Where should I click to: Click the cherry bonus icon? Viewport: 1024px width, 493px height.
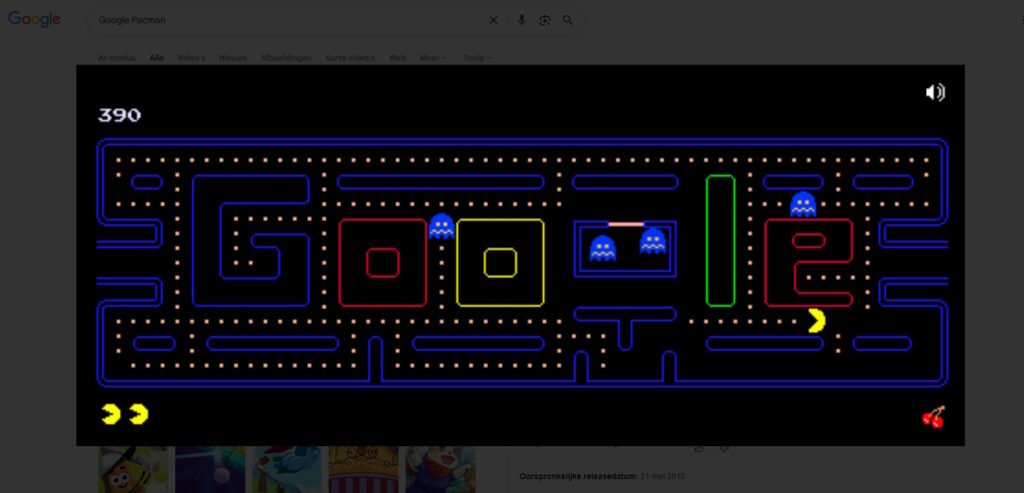[934, 417]
